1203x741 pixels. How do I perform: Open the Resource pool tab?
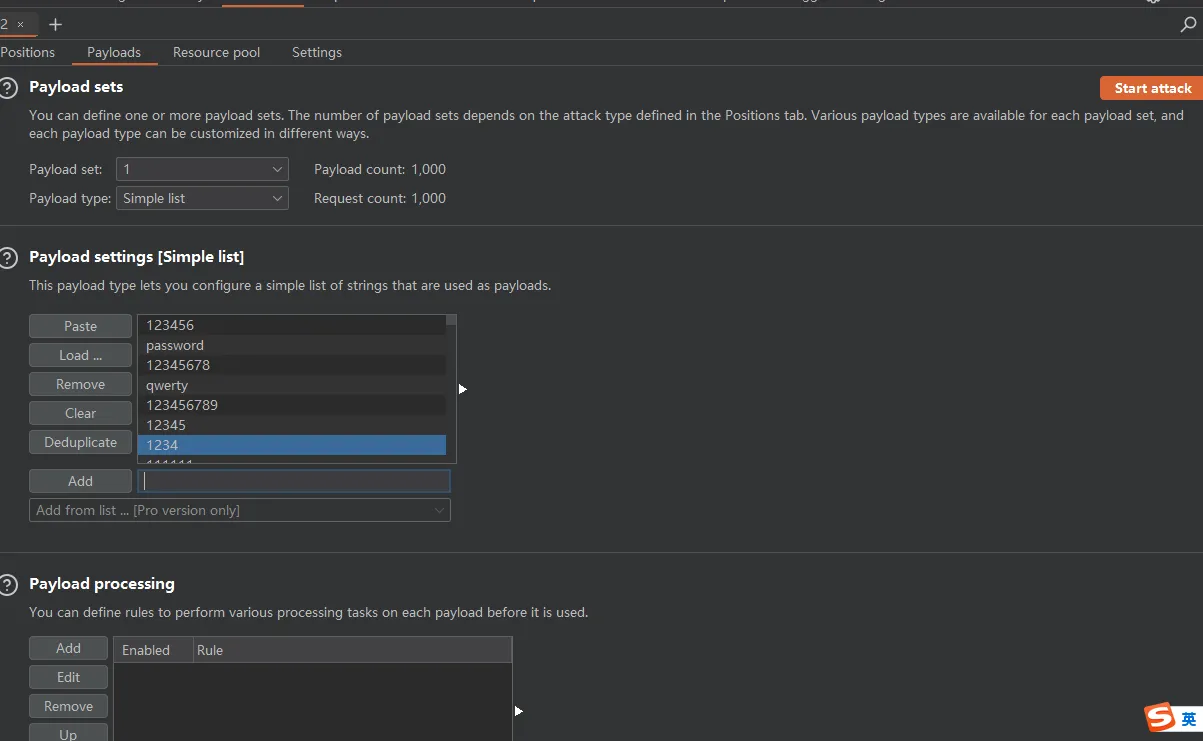pyautogui.click(x=216, y=52)
